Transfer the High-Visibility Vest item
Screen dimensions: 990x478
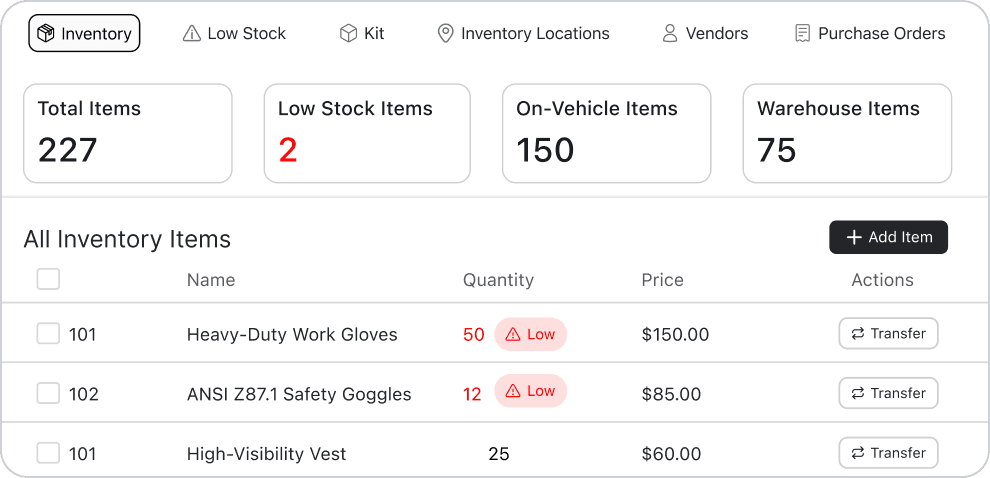[888, 453]
